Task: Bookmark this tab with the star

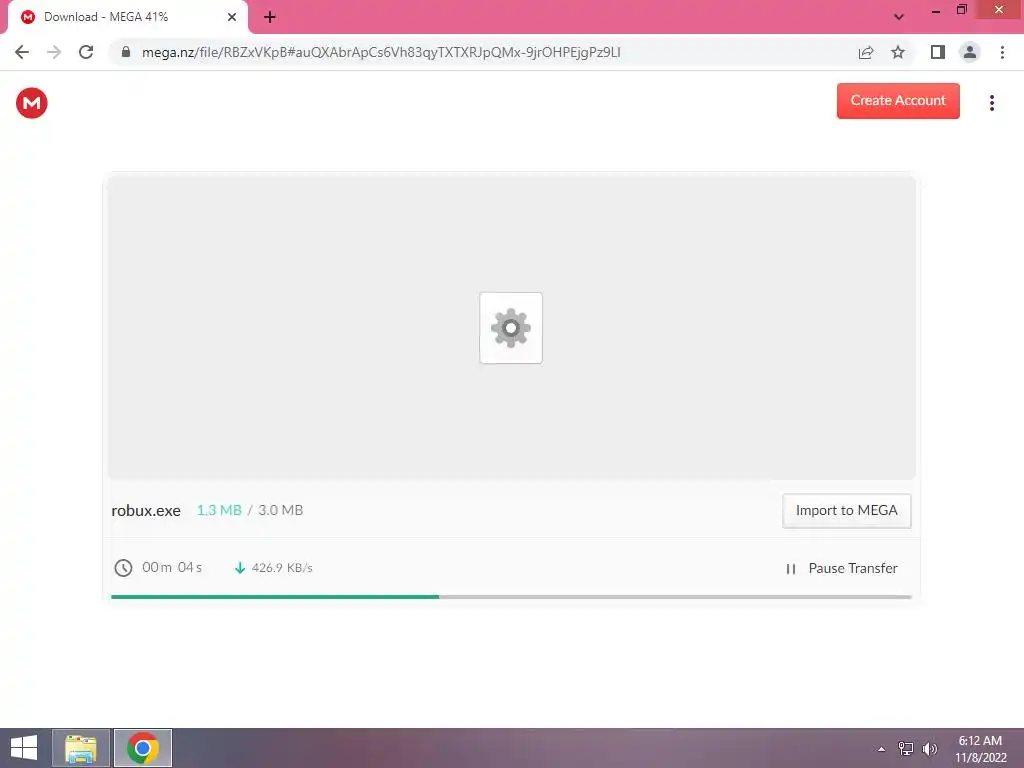Action: point(898,52)
